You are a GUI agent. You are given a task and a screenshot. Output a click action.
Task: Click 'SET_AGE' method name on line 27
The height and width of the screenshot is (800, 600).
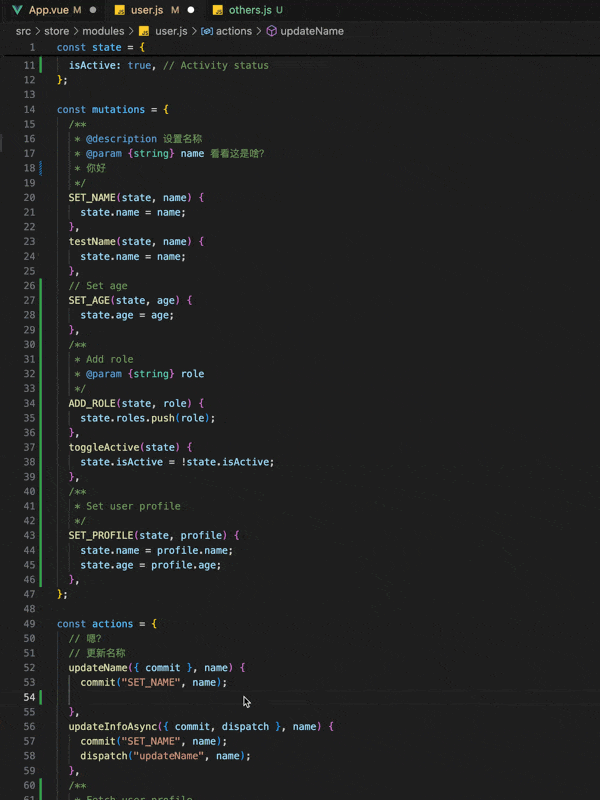coord(89,300)
